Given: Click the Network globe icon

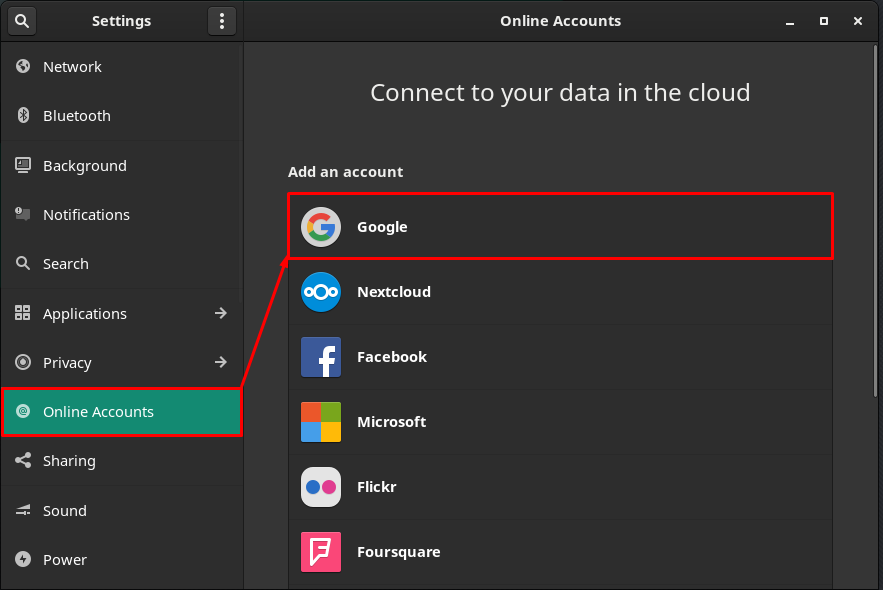Looking at the screenshot, I should [x=23, y=66].
